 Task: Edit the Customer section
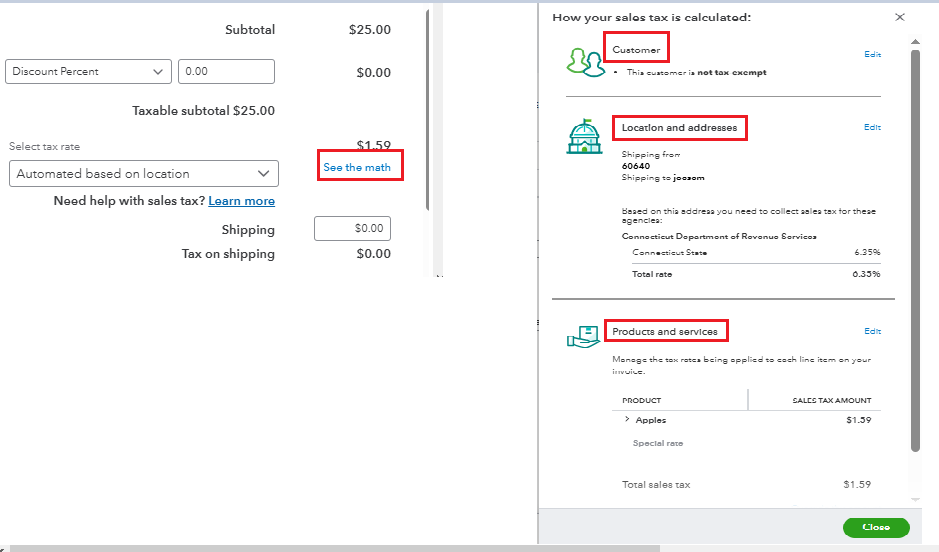(x=873, y=54)
